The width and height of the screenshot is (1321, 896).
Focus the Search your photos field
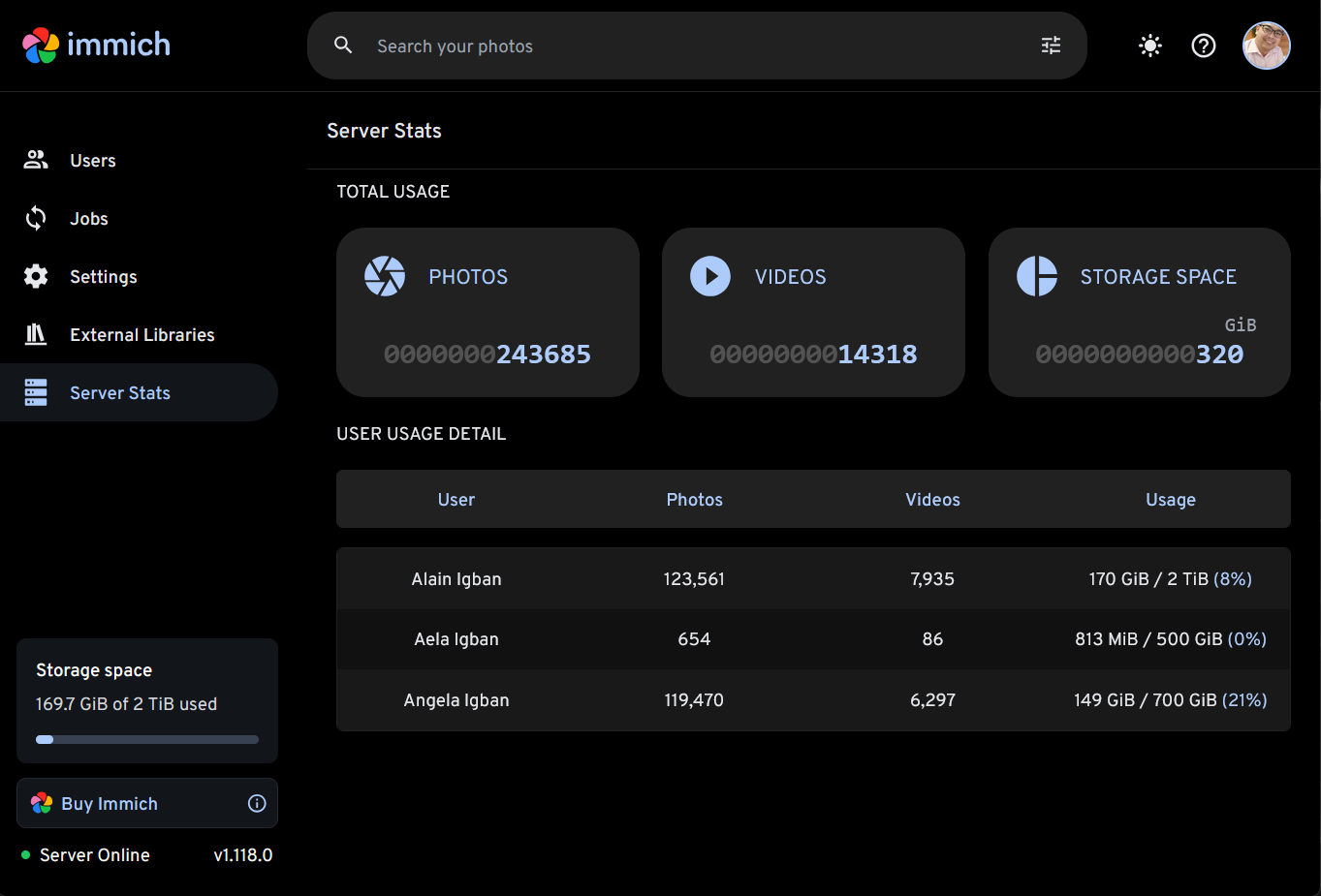pyautogui.click(x=678, y=46)
